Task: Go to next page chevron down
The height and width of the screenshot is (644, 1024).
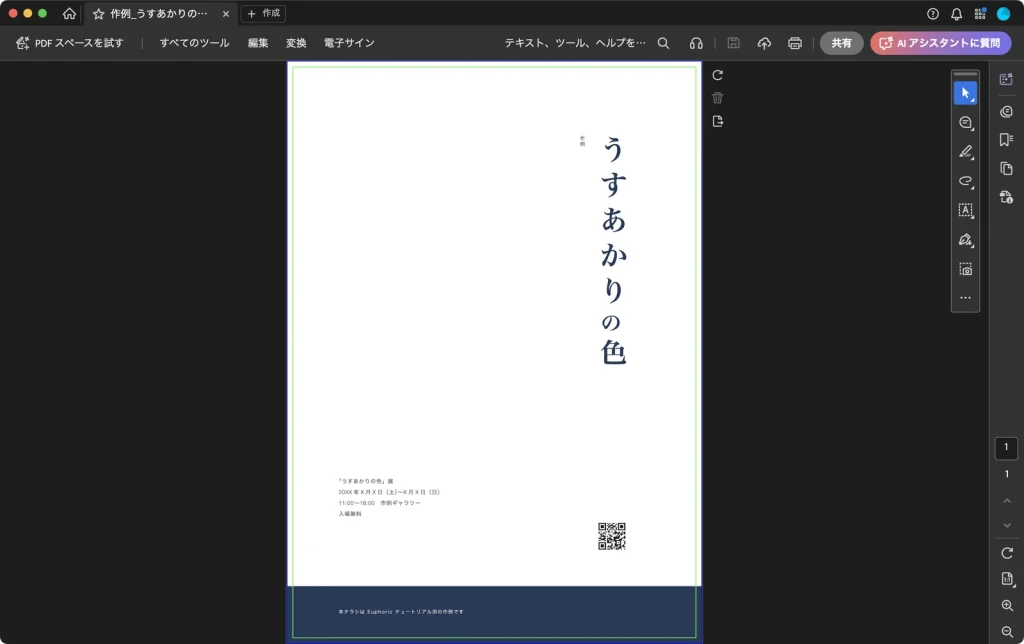Action: pos(1006,525)
